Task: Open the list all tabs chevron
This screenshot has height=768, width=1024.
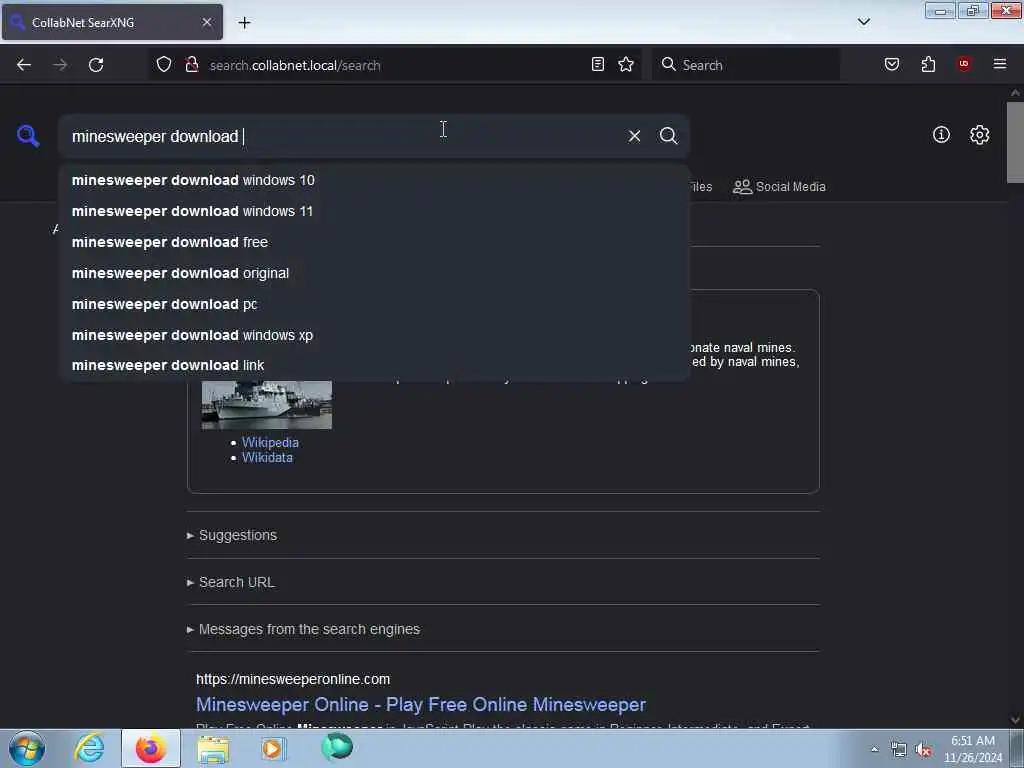Action: point(863,22)
